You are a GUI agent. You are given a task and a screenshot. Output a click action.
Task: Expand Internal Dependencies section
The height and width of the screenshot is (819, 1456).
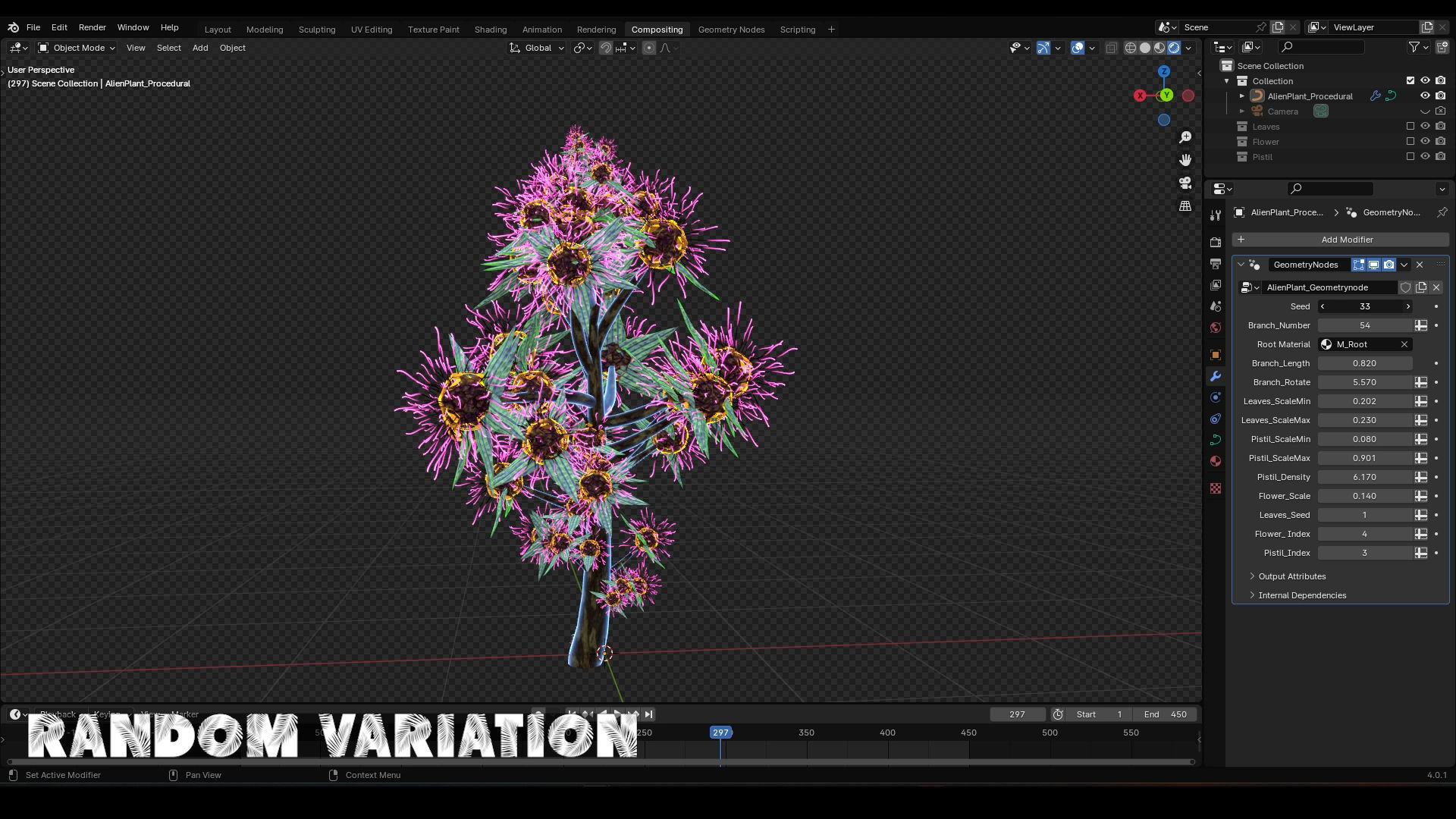1301,595
